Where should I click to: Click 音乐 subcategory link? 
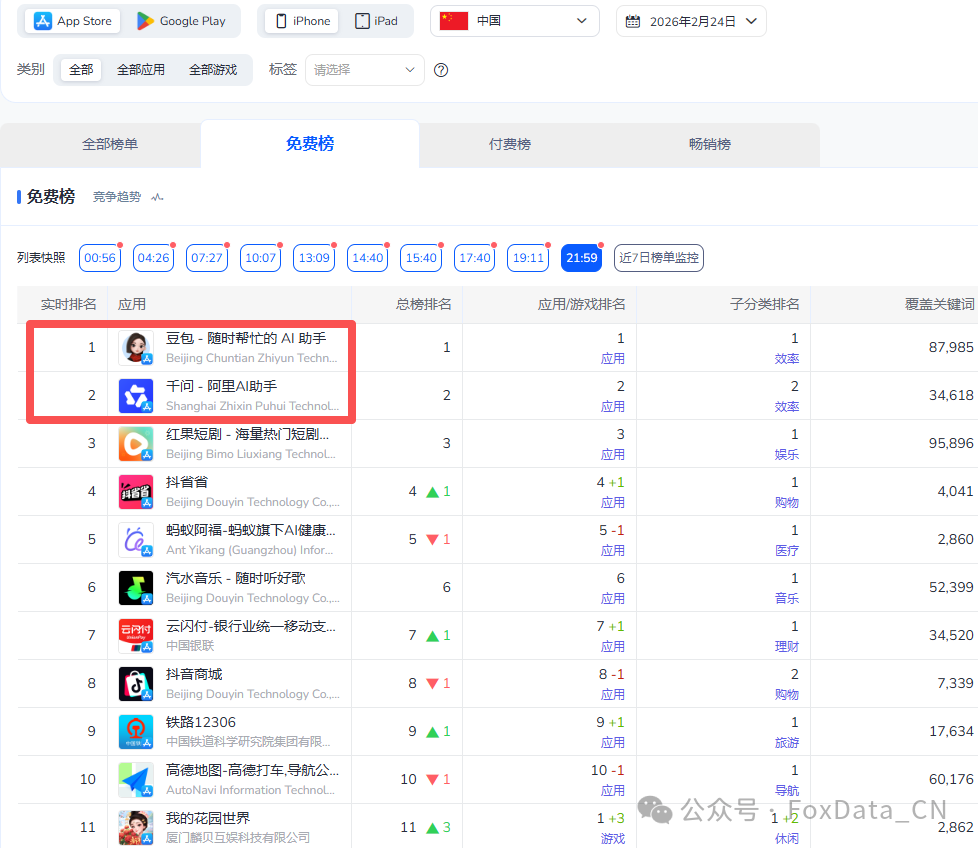[x=787, y=599]
